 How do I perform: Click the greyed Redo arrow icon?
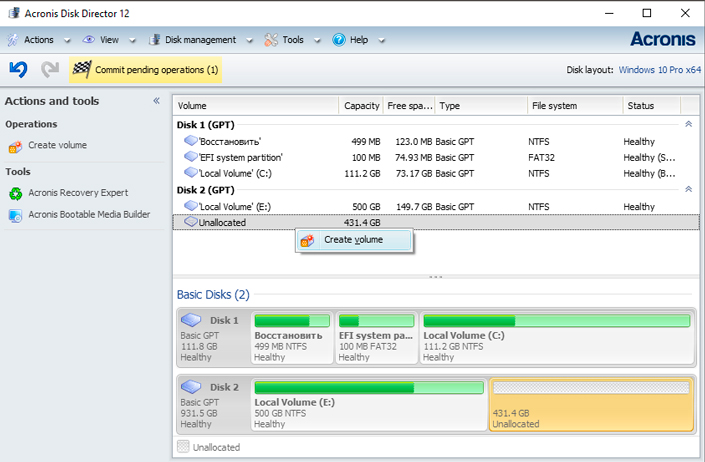[x=50, y=69]
